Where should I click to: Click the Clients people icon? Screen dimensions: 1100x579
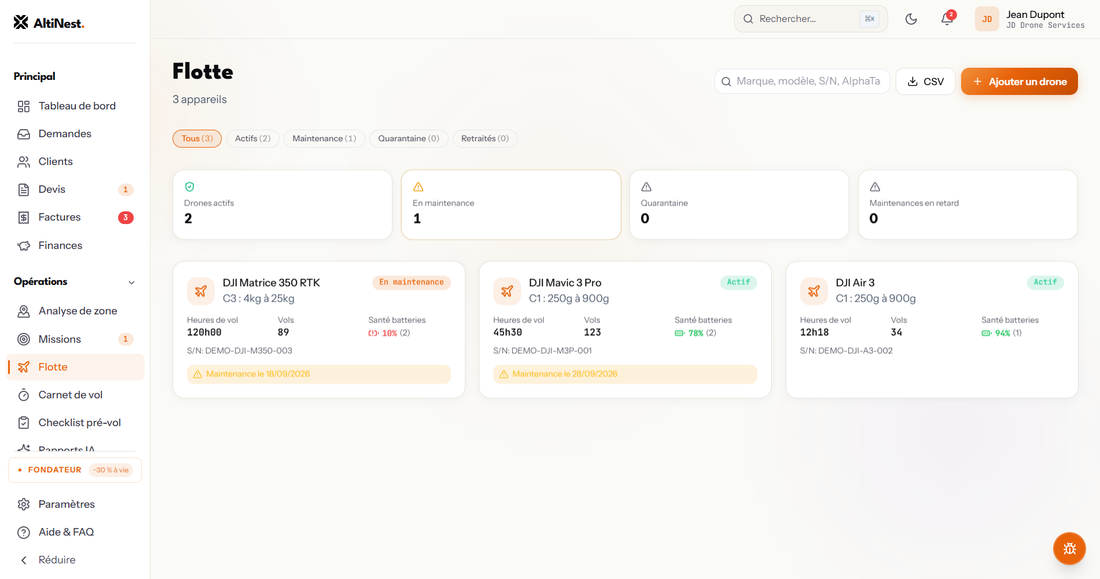[x=24, y=162]
